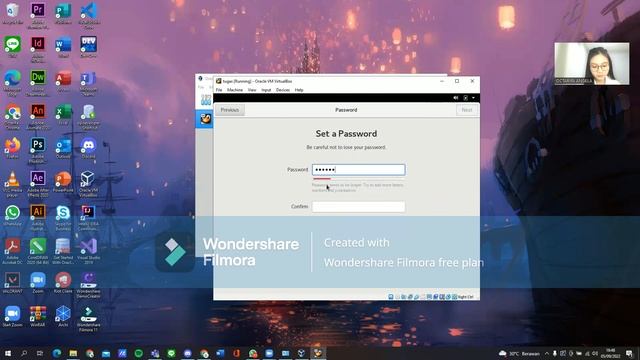640x360 pixels.
Task: Open LINE desktop shortcut
Action: 12,47
